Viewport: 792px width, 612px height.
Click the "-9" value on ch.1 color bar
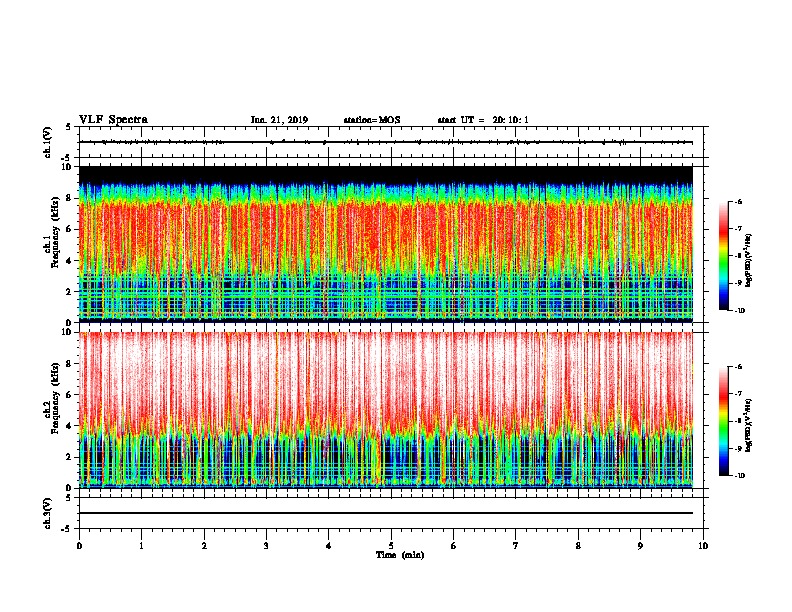tap(738, 283)
